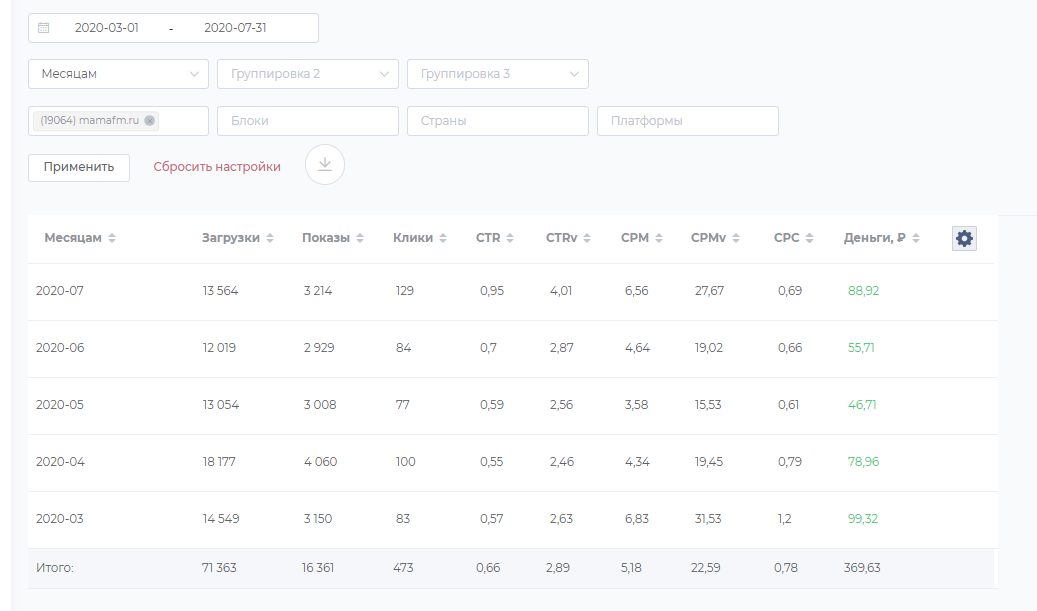Viewport: 1037px width, 611px height.
Task: Open the Месяцам grouping dropdown
Action: [118, 74]
